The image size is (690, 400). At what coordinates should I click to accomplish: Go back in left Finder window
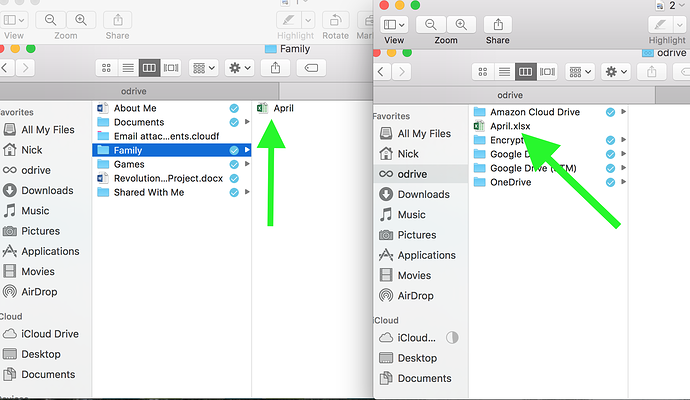5,68
